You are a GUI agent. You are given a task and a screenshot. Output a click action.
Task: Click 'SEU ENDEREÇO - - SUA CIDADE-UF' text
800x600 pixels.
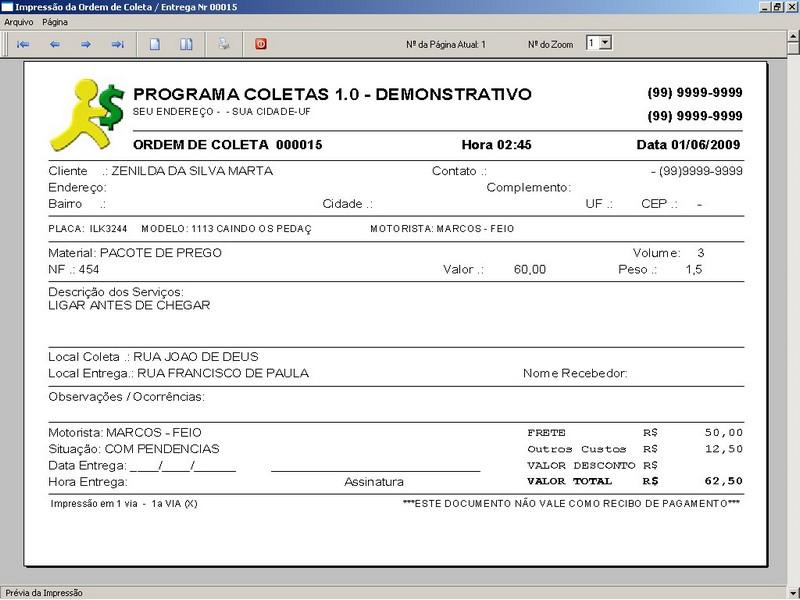[222, 112]
